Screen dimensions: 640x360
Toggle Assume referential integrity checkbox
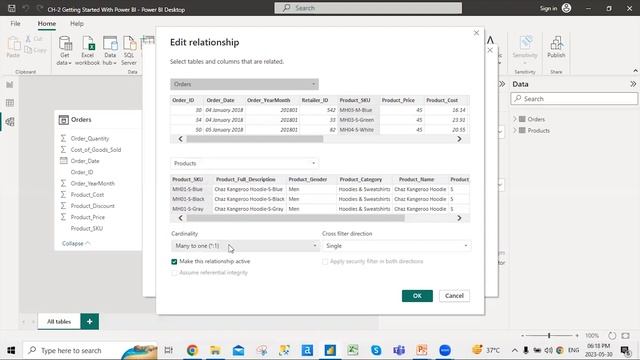174,273
